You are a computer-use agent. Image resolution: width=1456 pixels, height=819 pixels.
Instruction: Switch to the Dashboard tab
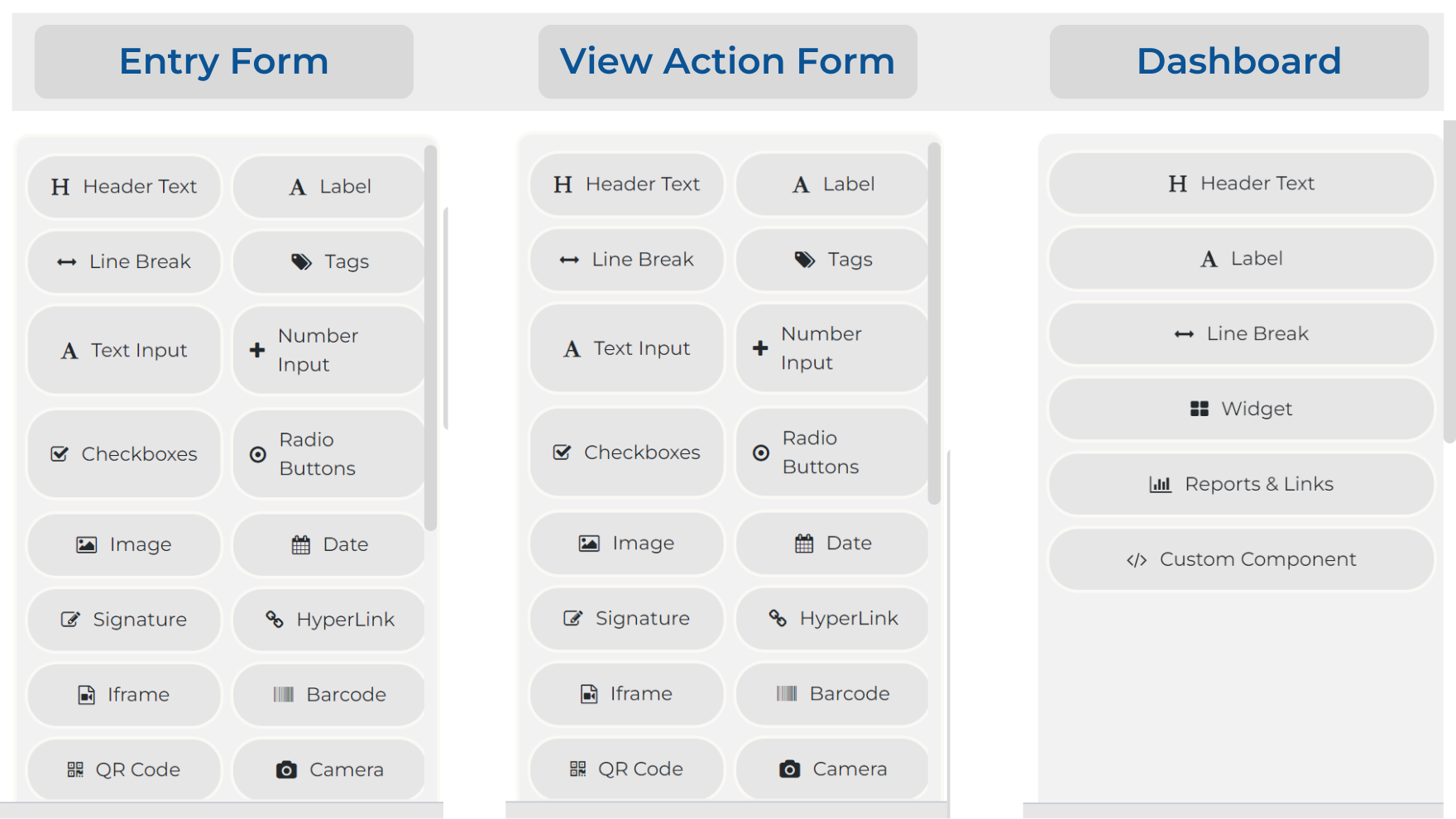(x=1239, y=61)
